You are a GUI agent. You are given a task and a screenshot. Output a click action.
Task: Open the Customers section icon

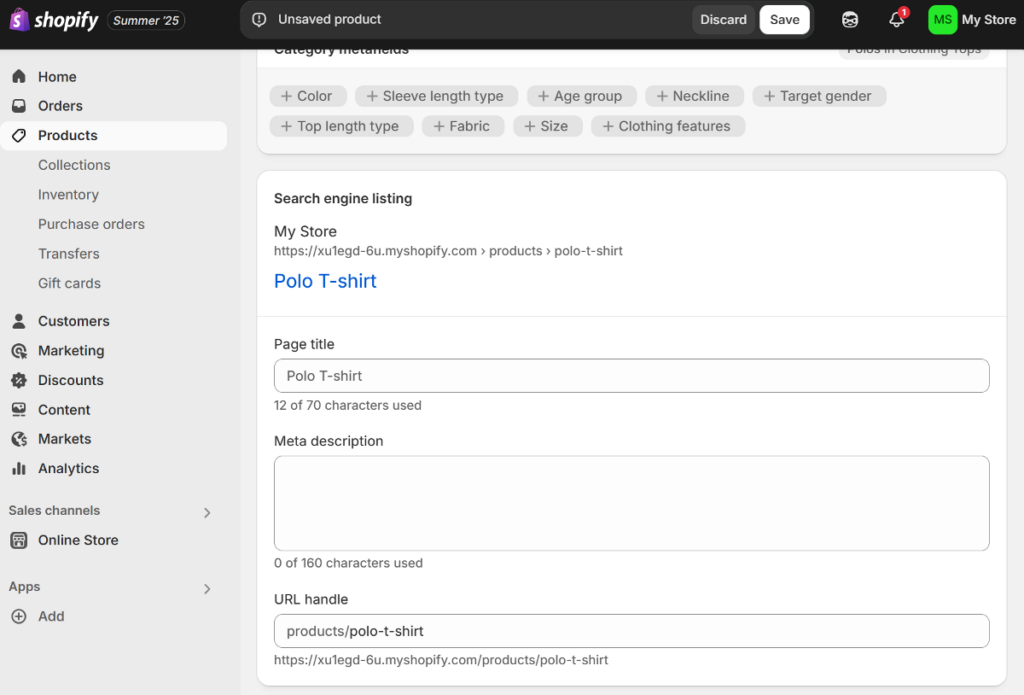[20, 321]
